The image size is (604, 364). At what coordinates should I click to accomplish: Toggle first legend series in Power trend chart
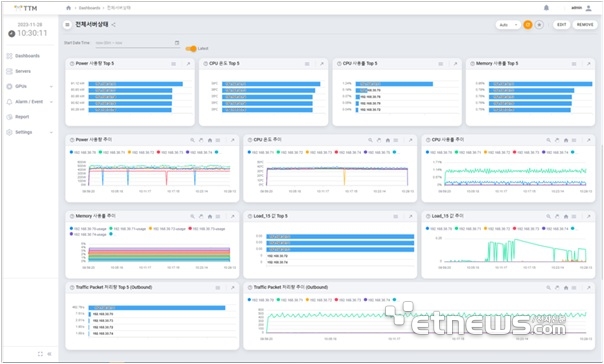click(x=83, y=153)
